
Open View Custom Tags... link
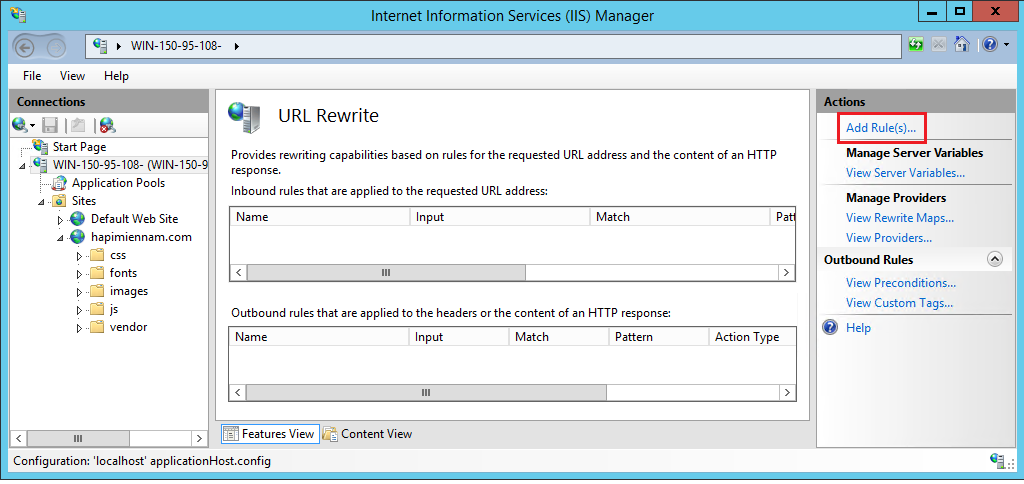point(899,303)
